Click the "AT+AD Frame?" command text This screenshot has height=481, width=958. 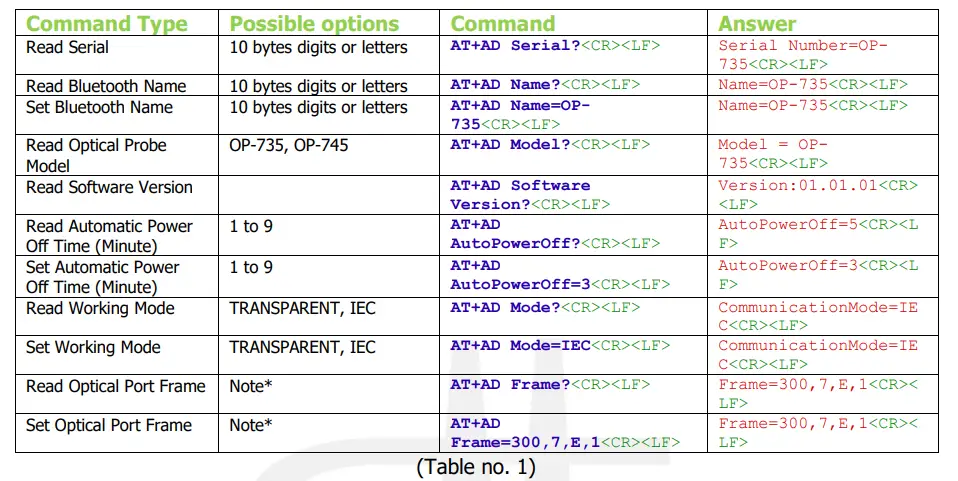click(x=508, y=385)
